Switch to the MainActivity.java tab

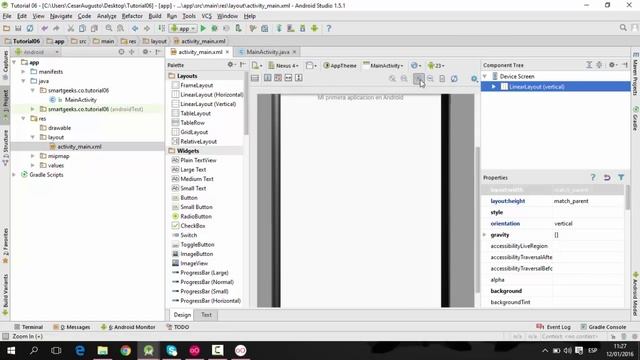(x=267, y=52)
